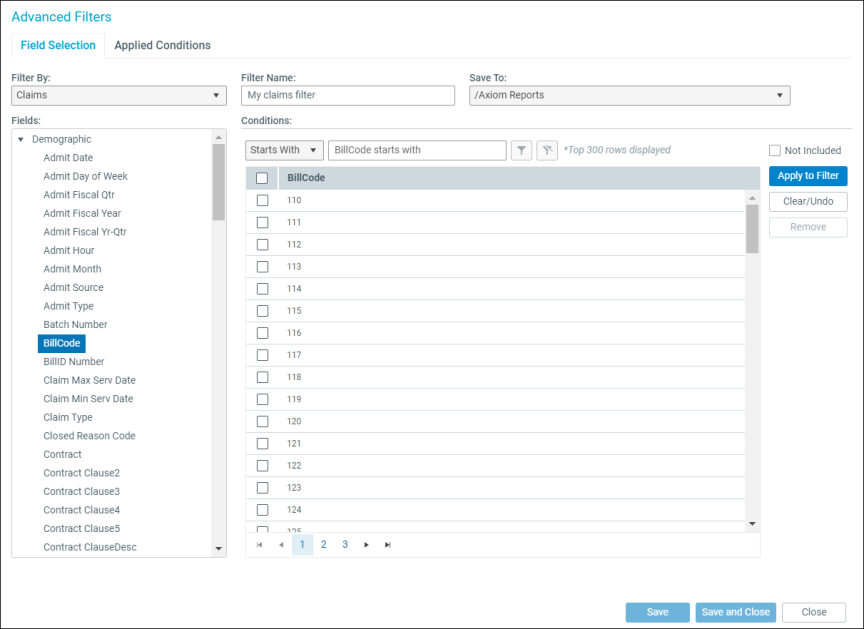Jump to the last results page
This screenshot has height=629, width=864.
[x=388, y=545]
